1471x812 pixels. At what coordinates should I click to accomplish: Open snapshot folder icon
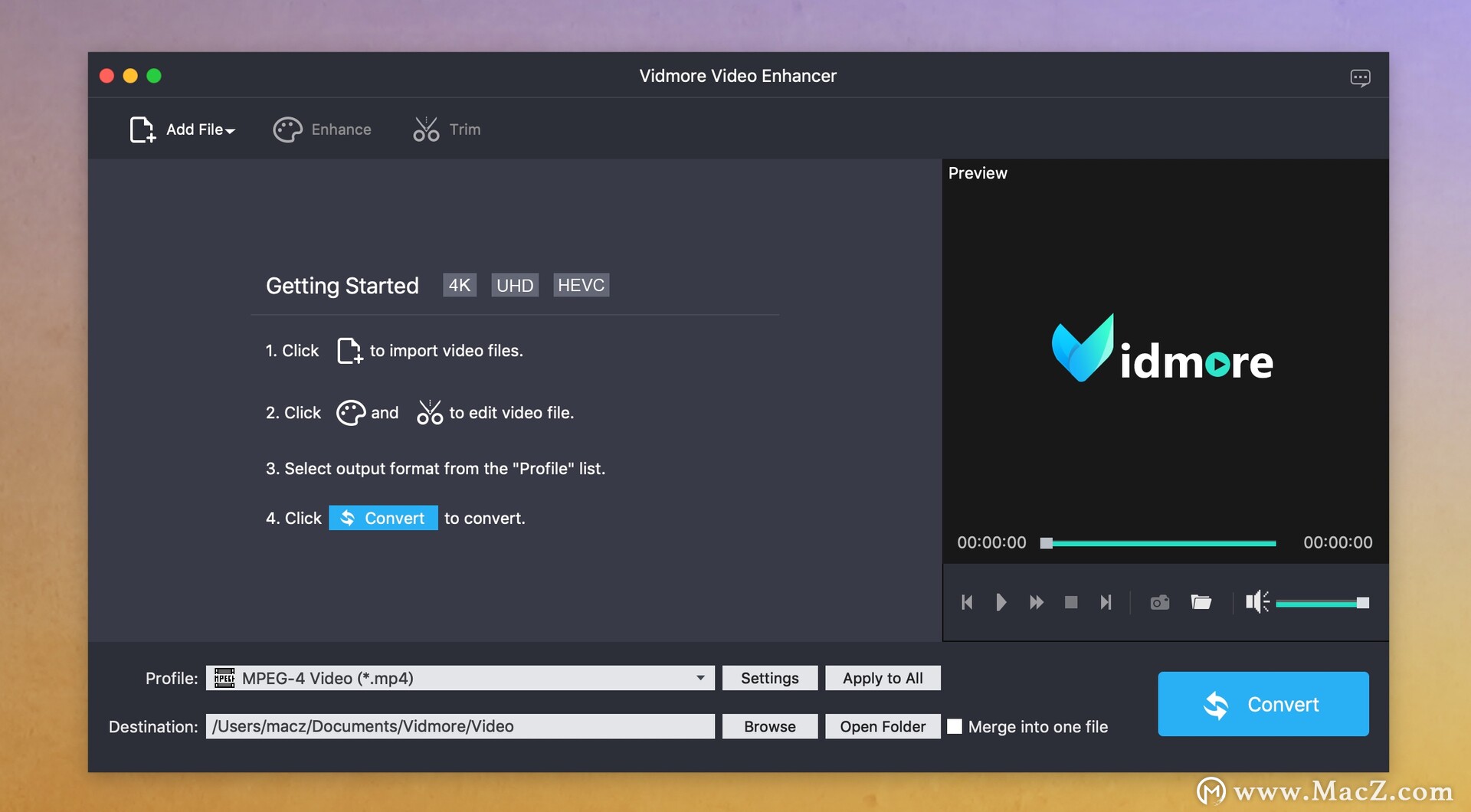click(x=1201, y=602)
